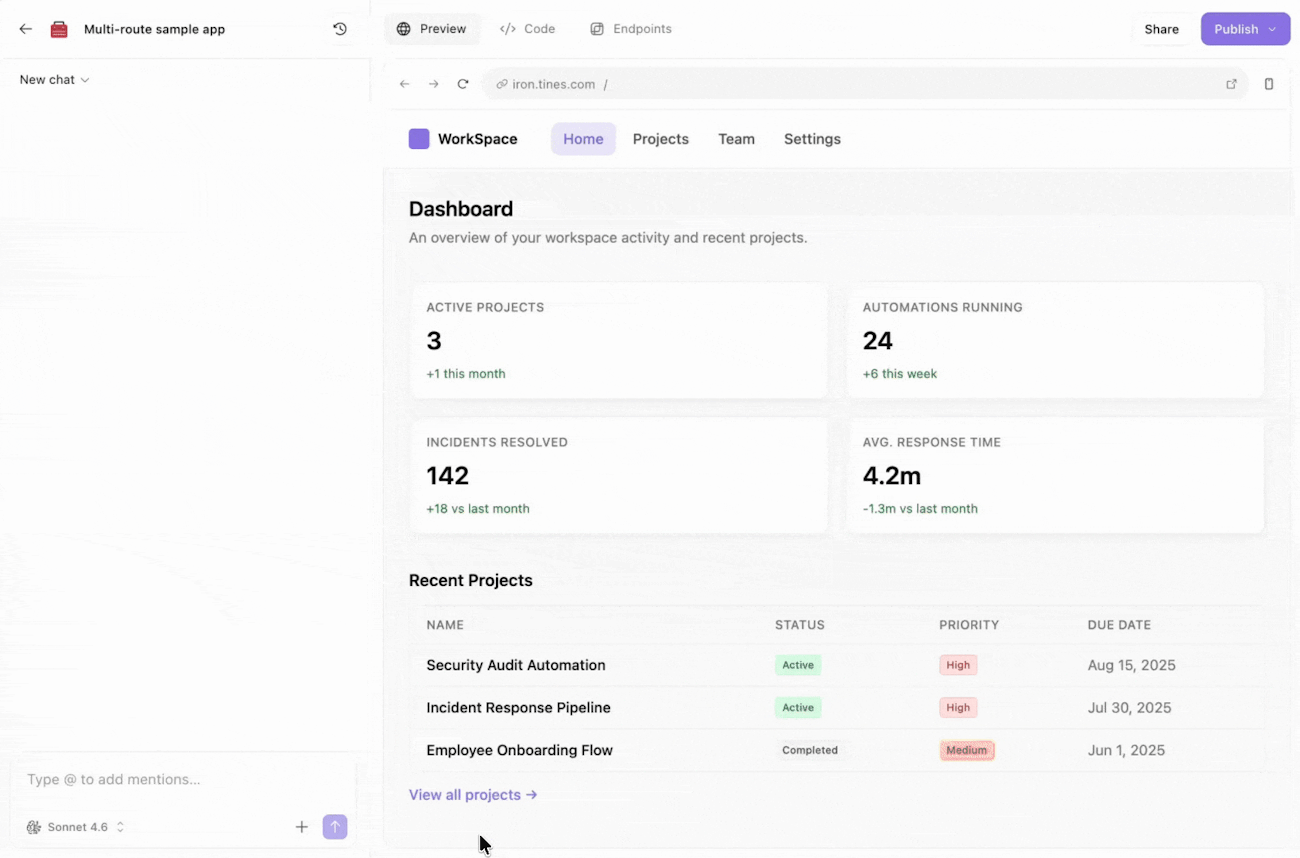Navigate forward in preview browser
The height and width of the screenshot is (858, 1300).
(434, 84)
